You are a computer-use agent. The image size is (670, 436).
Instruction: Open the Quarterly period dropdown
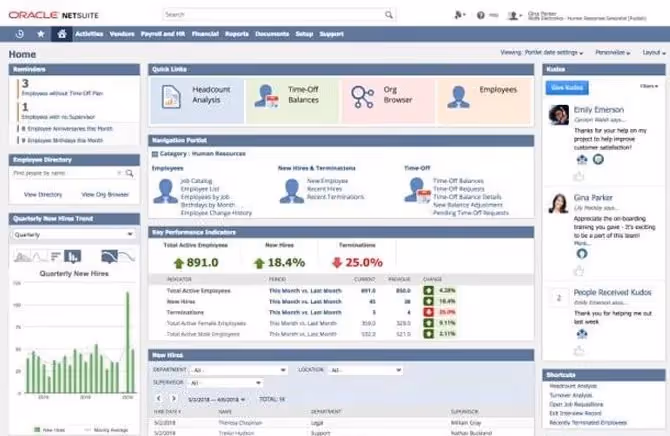pyautogui.click(x=73, y=235)
